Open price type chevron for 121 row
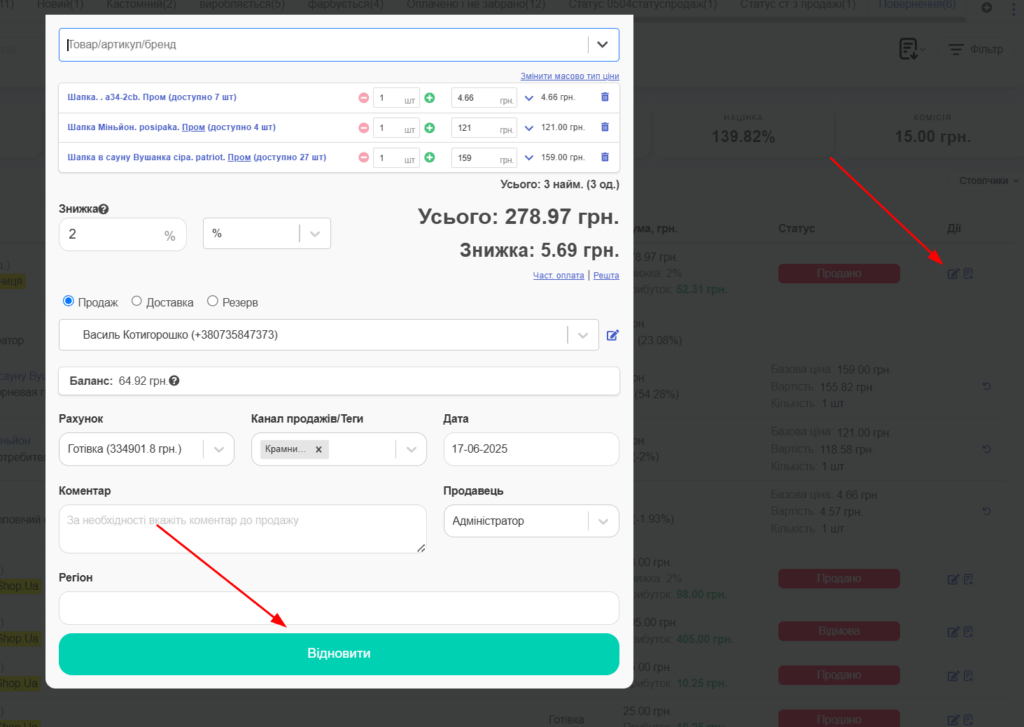The width and height of the screenshot is (1024, 727). coord(529,128)
